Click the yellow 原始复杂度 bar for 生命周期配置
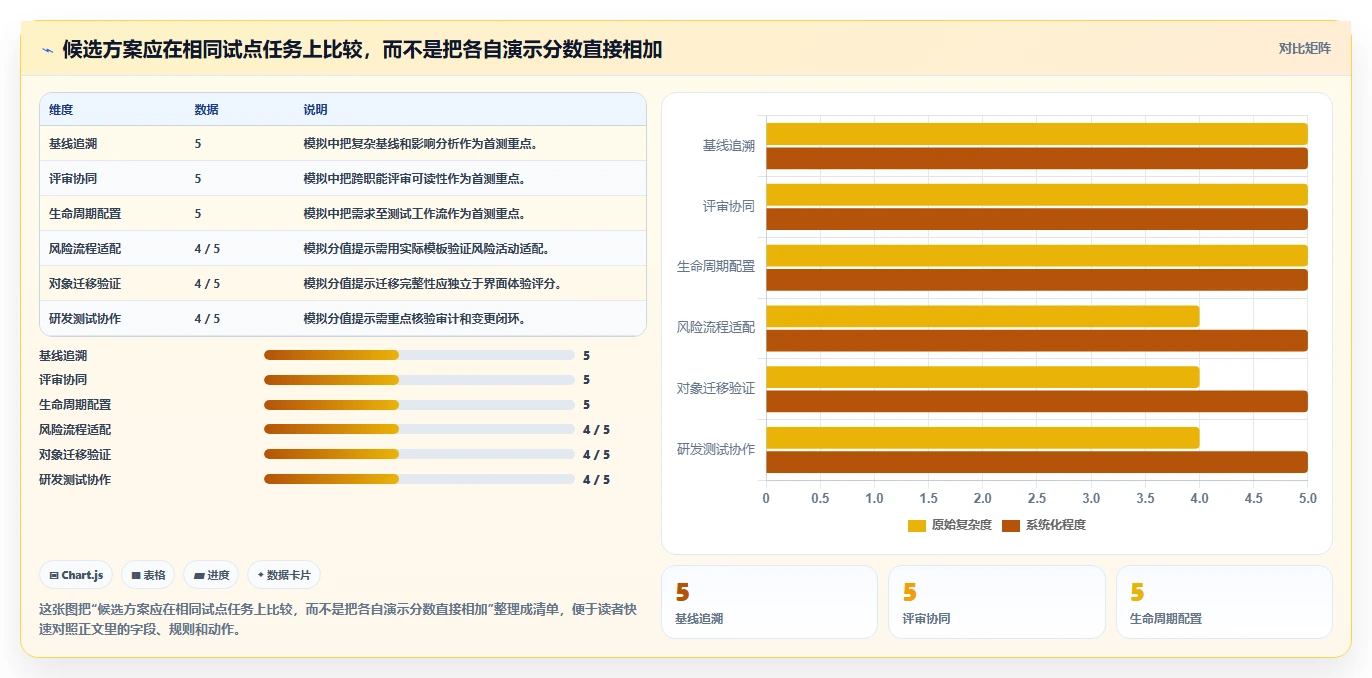Screen dimensions: 1372x678 1037,255
